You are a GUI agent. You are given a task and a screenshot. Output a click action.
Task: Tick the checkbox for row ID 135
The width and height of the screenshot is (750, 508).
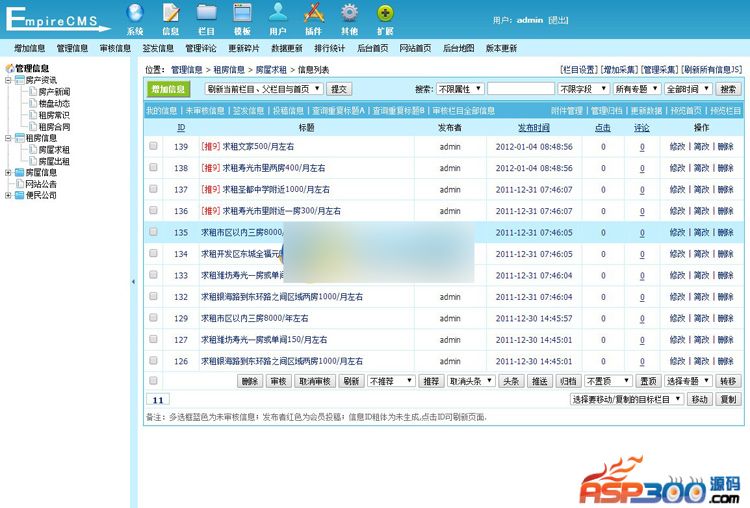pyautogui.click(x=154, y=232)
